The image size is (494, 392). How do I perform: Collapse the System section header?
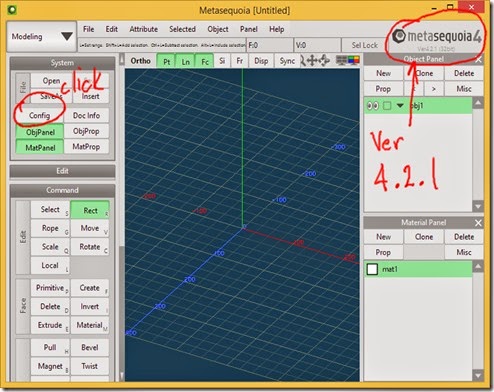click(x=62, y=63)
